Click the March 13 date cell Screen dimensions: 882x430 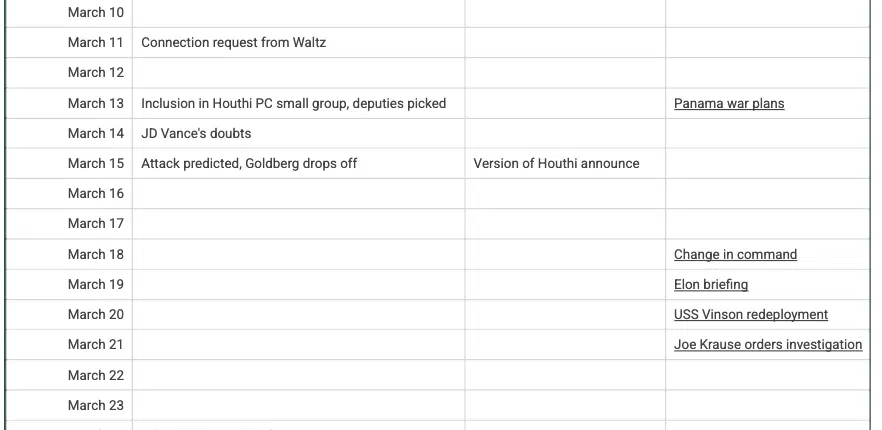(69, 104)
